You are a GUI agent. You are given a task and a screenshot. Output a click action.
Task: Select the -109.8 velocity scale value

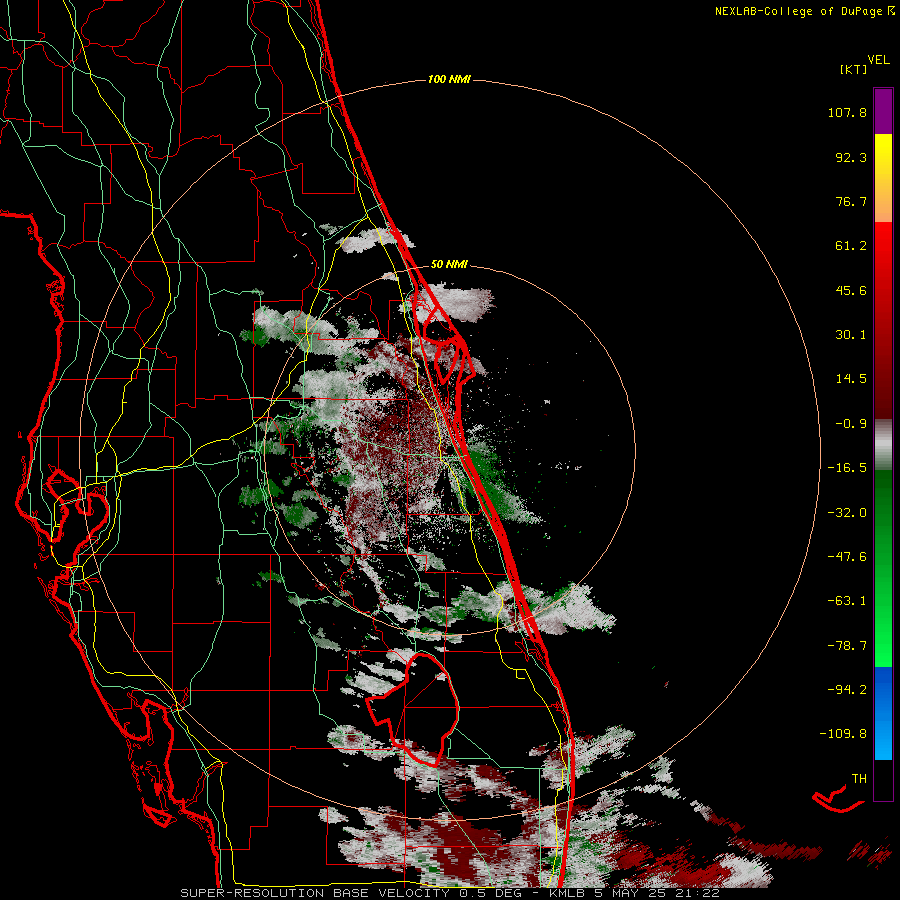(843, 734)
